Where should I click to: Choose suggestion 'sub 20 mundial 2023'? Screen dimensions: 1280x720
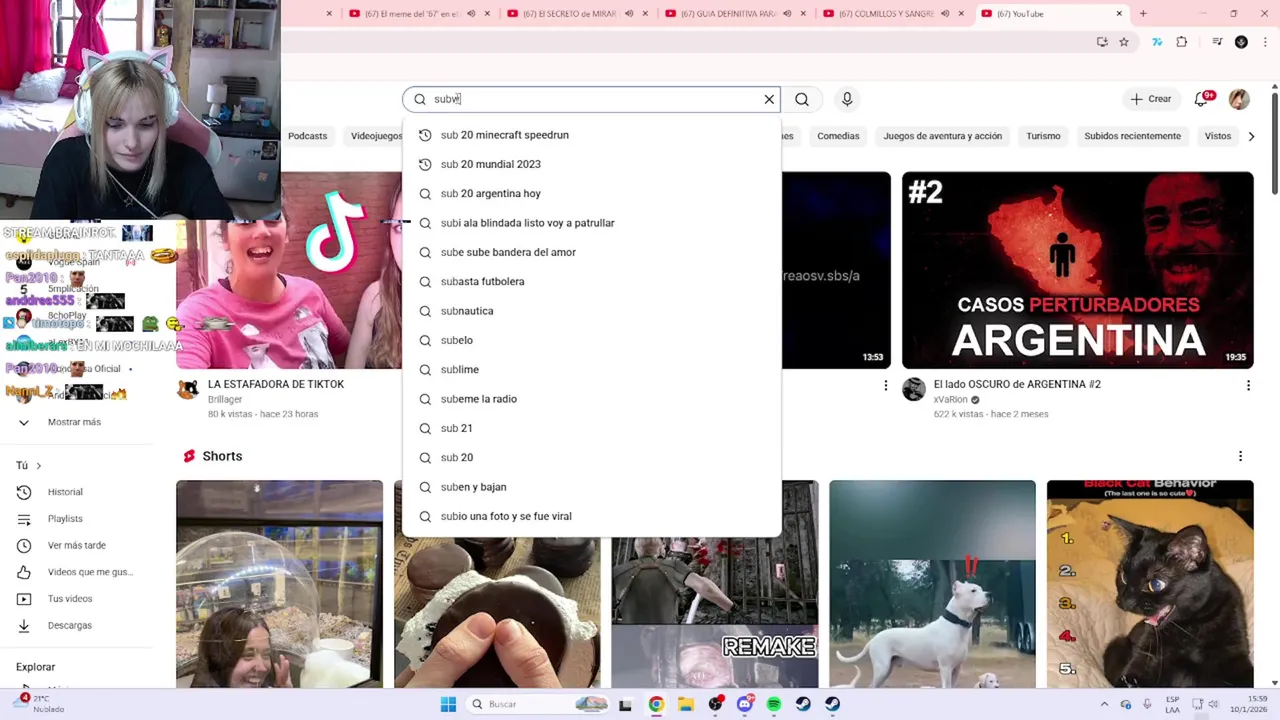591,164
